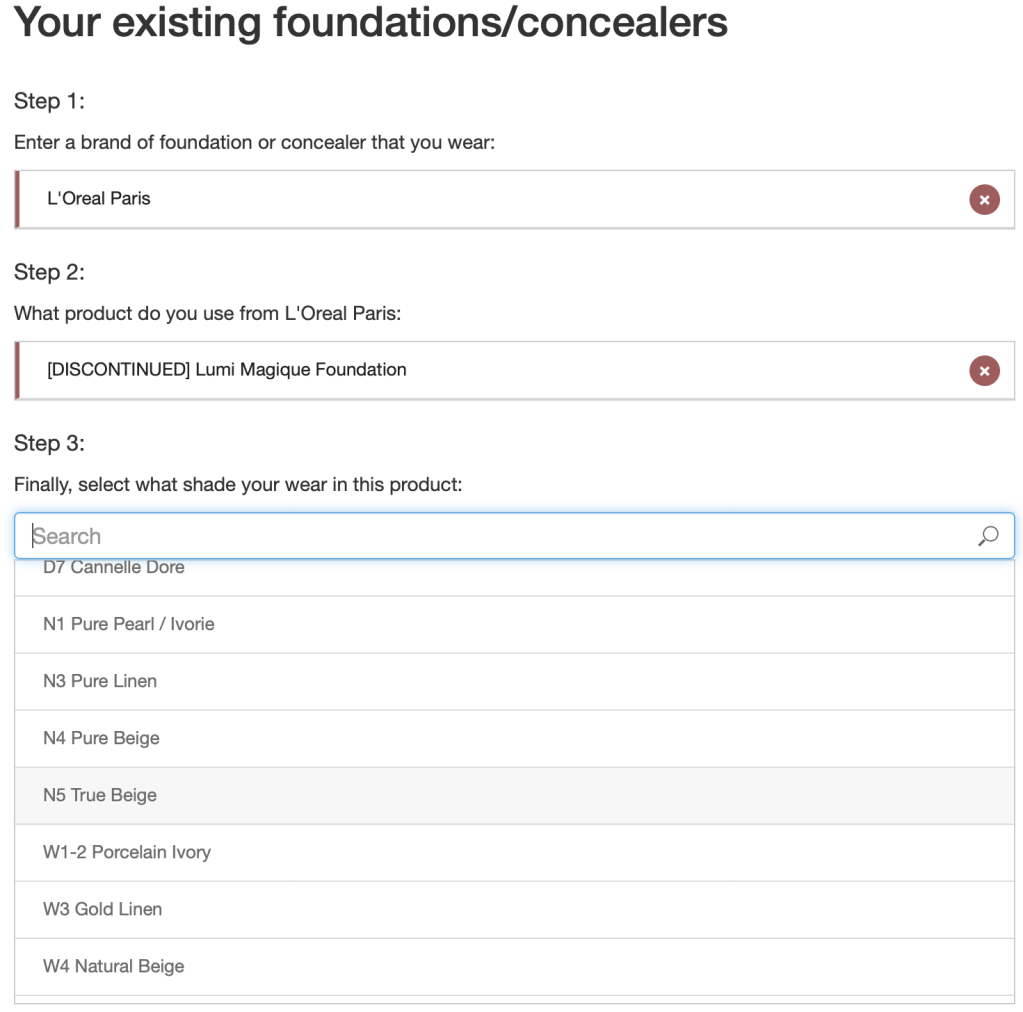Remove the Lumi Magique Foundation product selection
This screenshot has height=1012, width=1023.
[984, 371]
